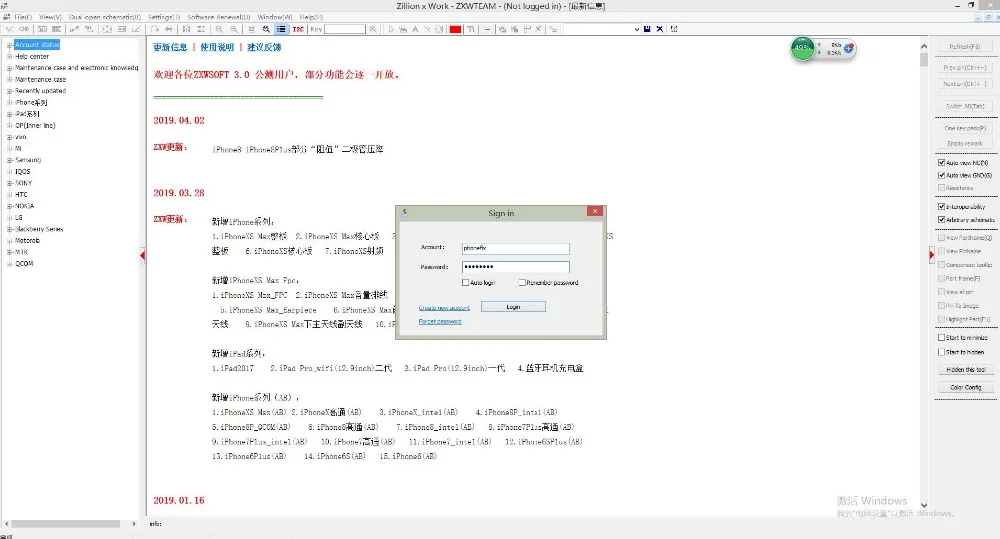1000x539 pixels.
Task: Click Create new account link
Action: pos(444,308)
